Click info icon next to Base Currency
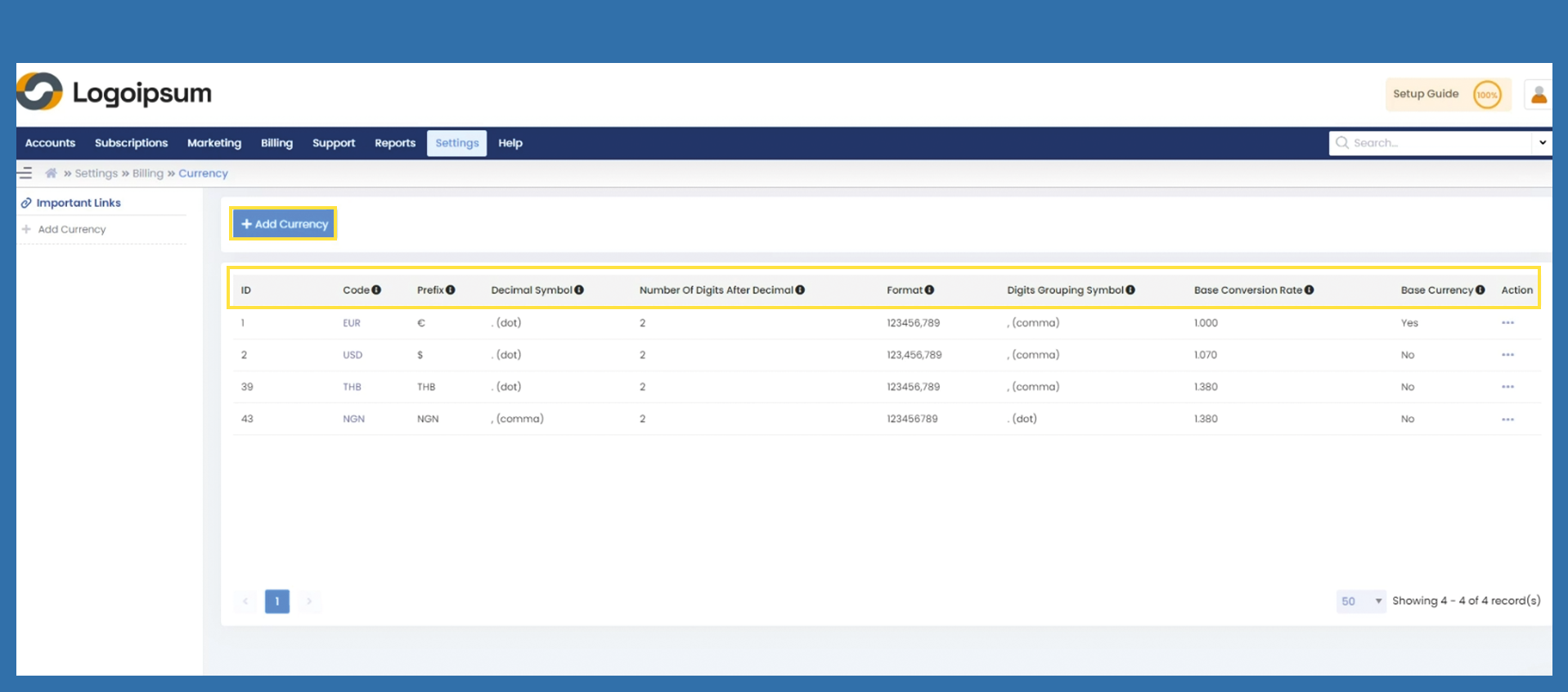The width and height of the screenshot is (1568, 692). tap(1480, 290)
